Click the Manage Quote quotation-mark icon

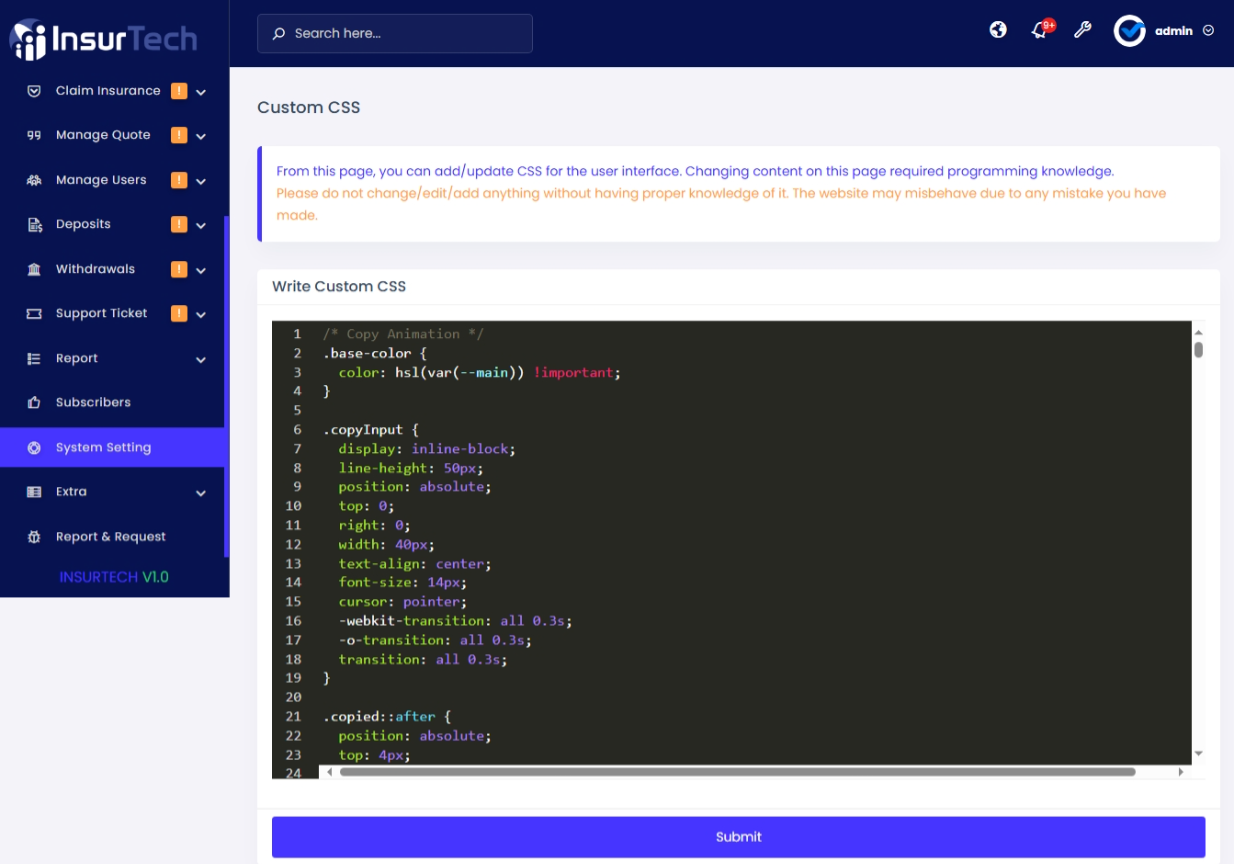point(34,135)
